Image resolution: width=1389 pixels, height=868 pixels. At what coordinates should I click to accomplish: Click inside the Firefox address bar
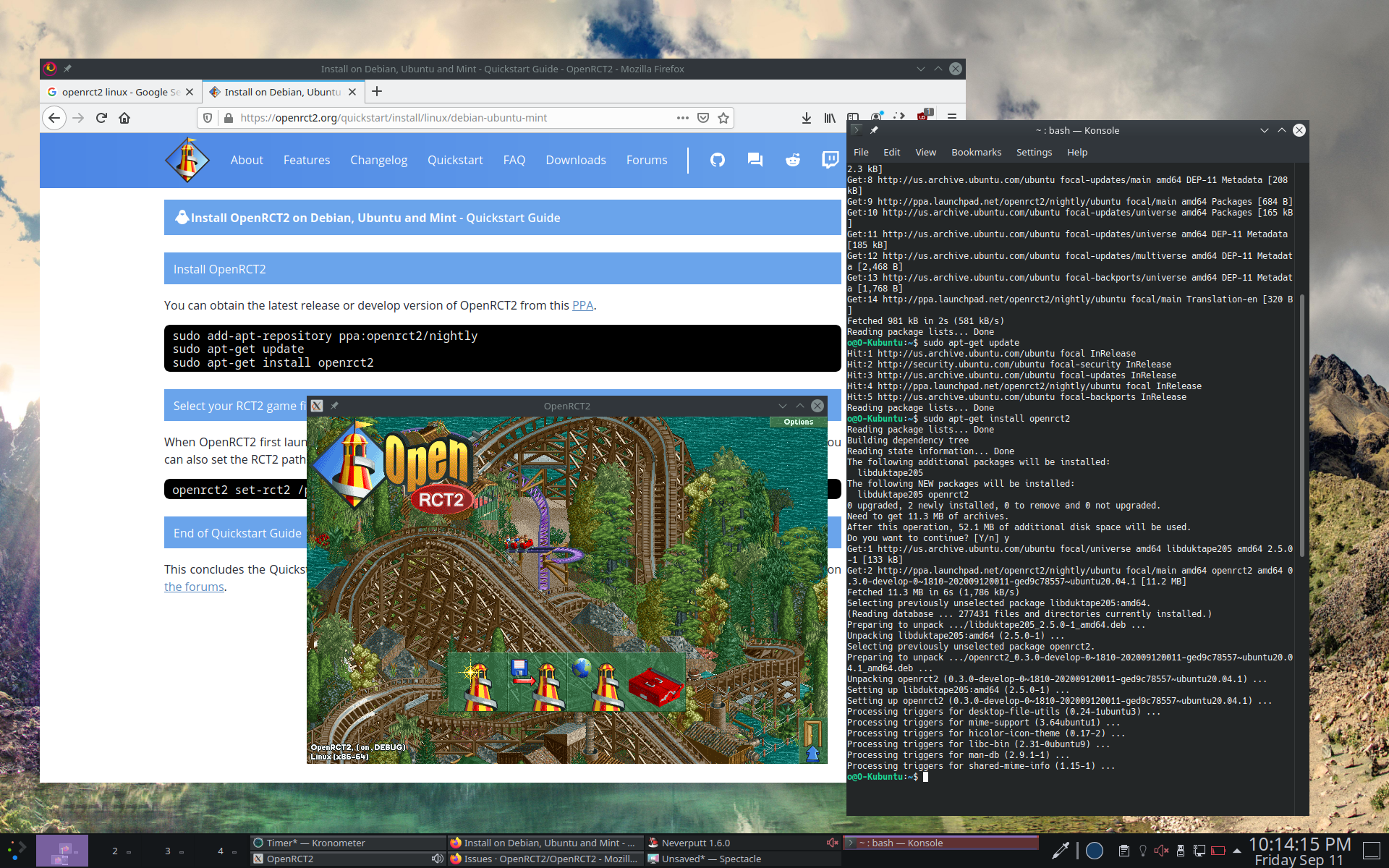tap(434, 118)
